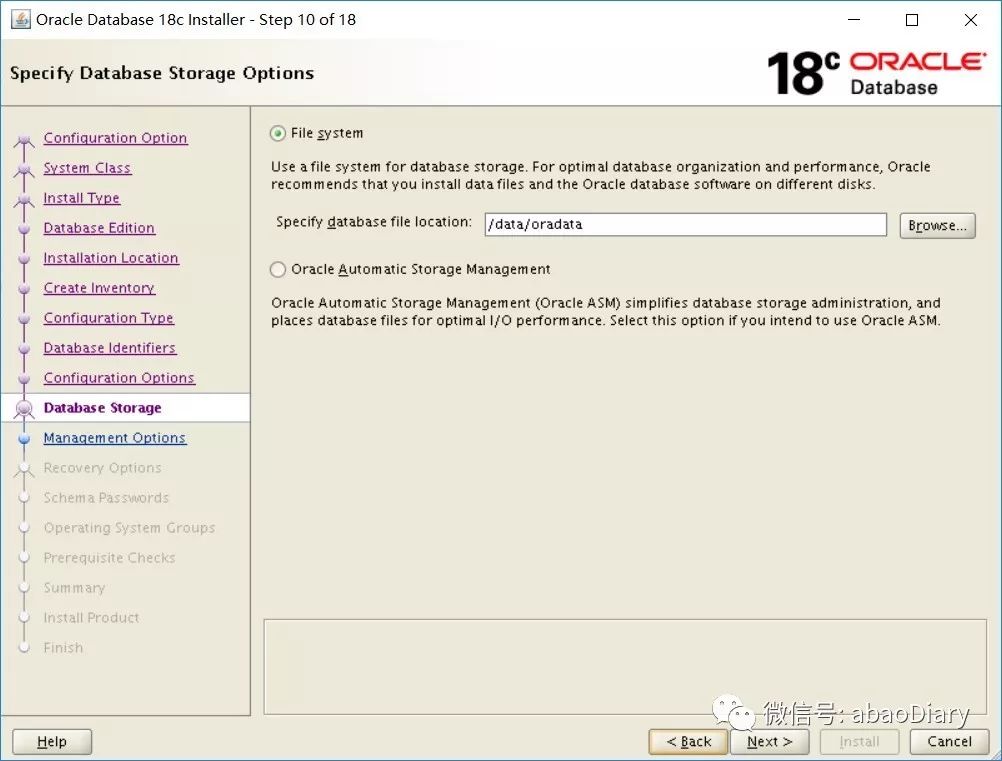Close the Oracle installer window

[x=971, y=20]
